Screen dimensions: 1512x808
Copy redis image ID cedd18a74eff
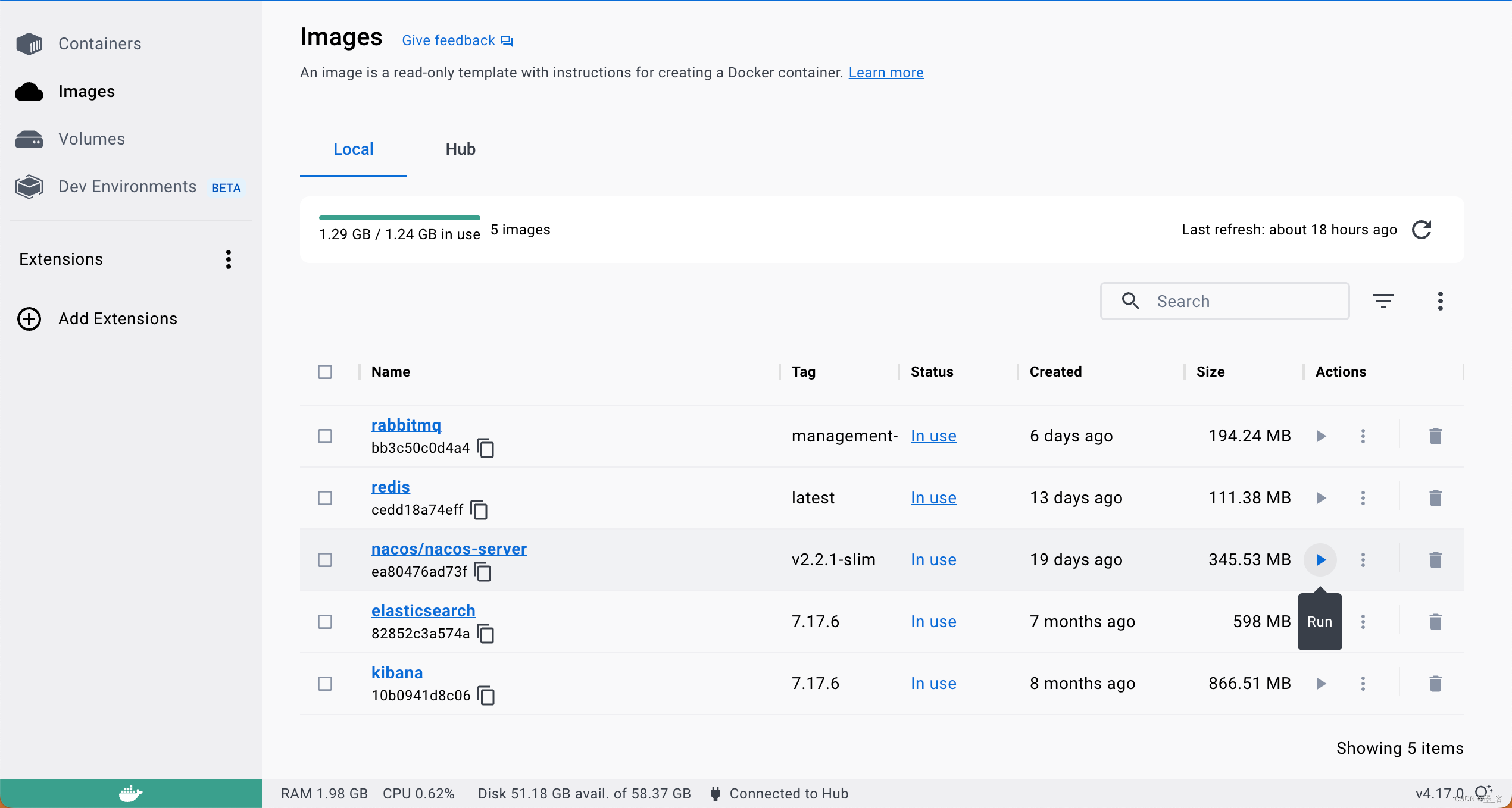(479, 510)
